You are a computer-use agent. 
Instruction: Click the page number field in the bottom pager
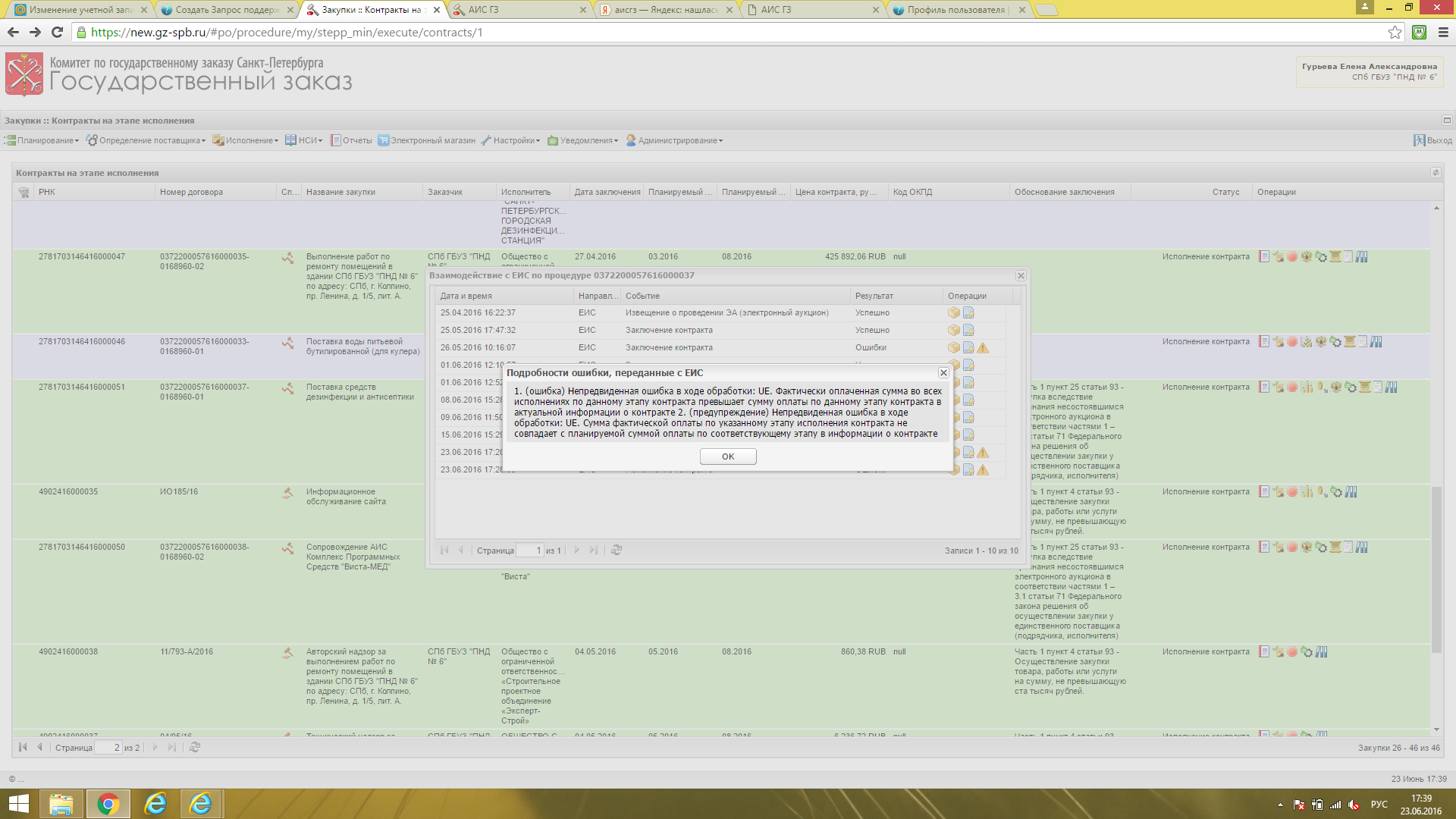(x=108, y=748)
